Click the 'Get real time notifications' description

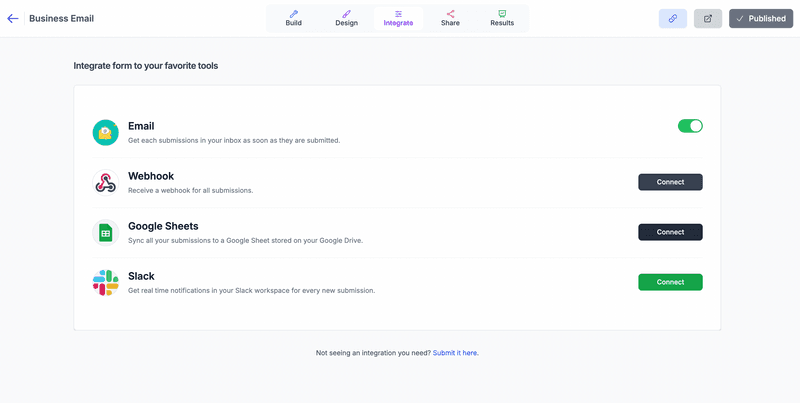[252, 291]
